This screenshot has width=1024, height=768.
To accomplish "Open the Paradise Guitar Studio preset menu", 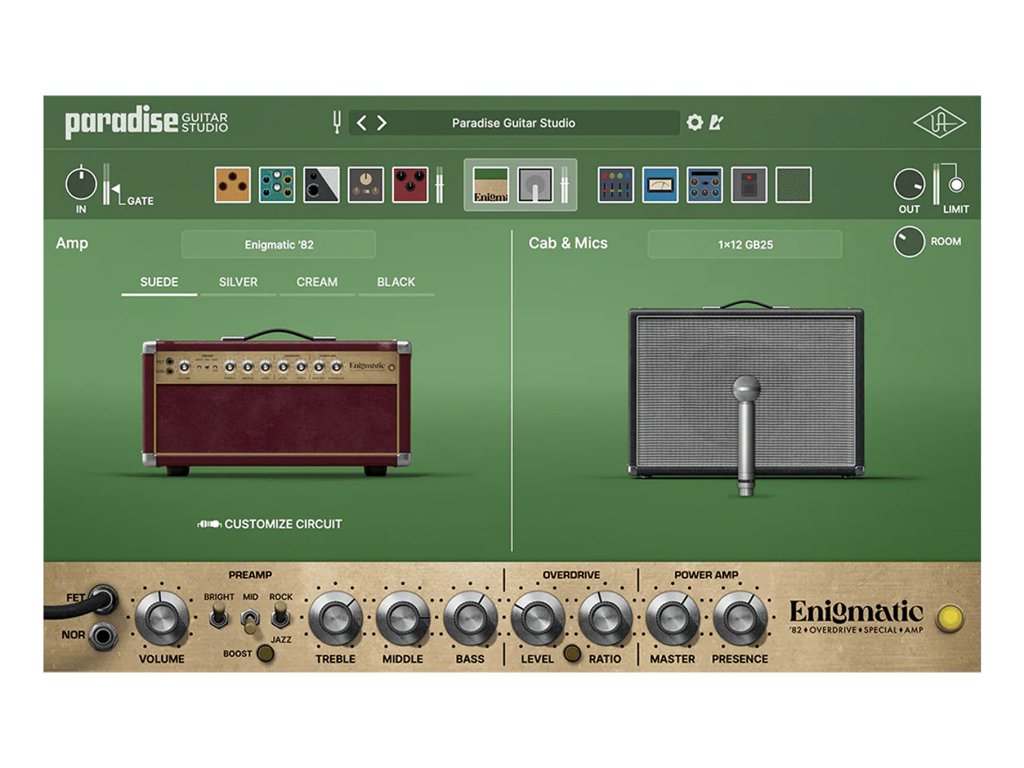I will [513, 123].
